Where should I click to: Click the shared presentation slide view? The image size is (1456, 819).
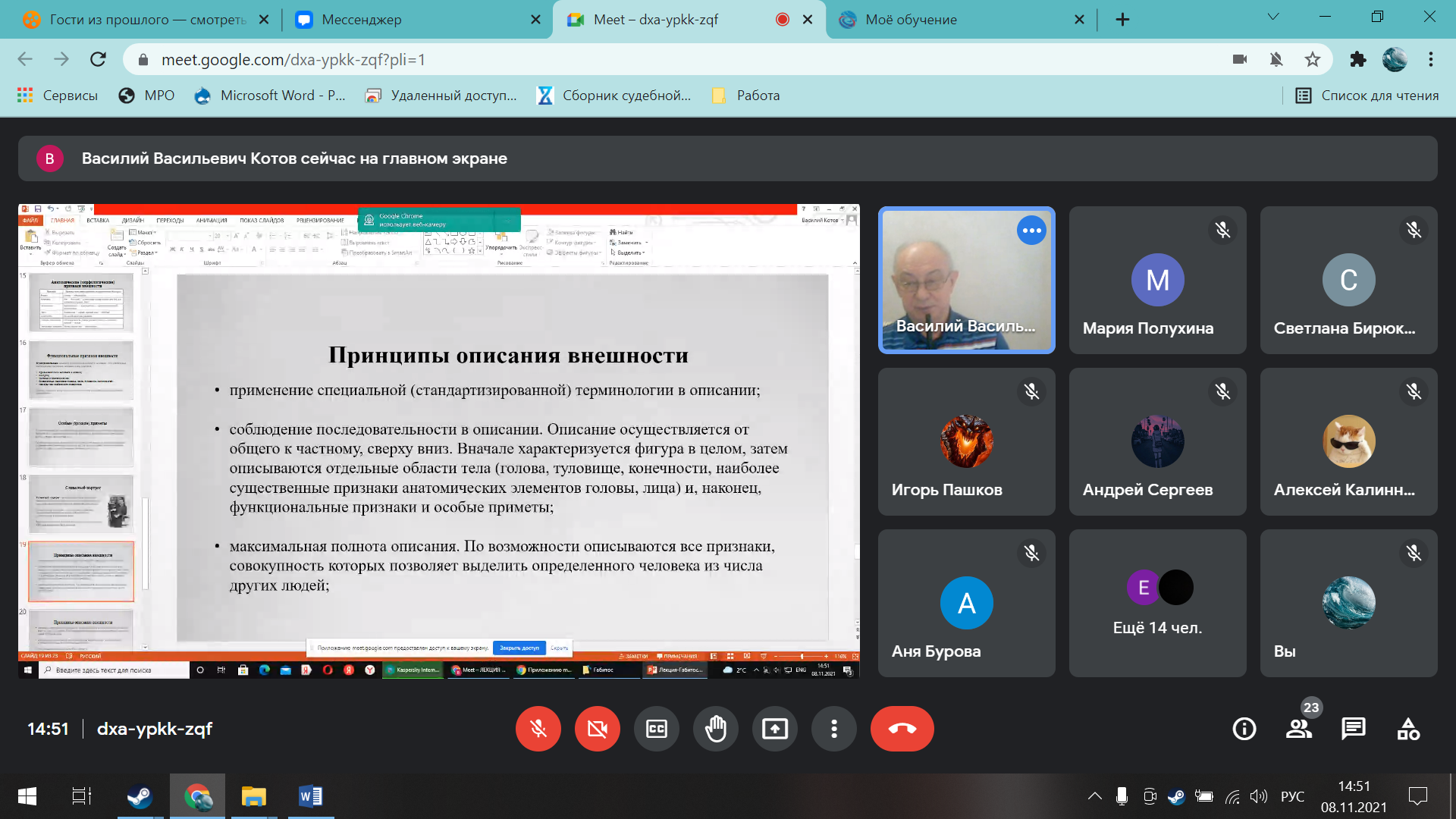coord(439,441)
